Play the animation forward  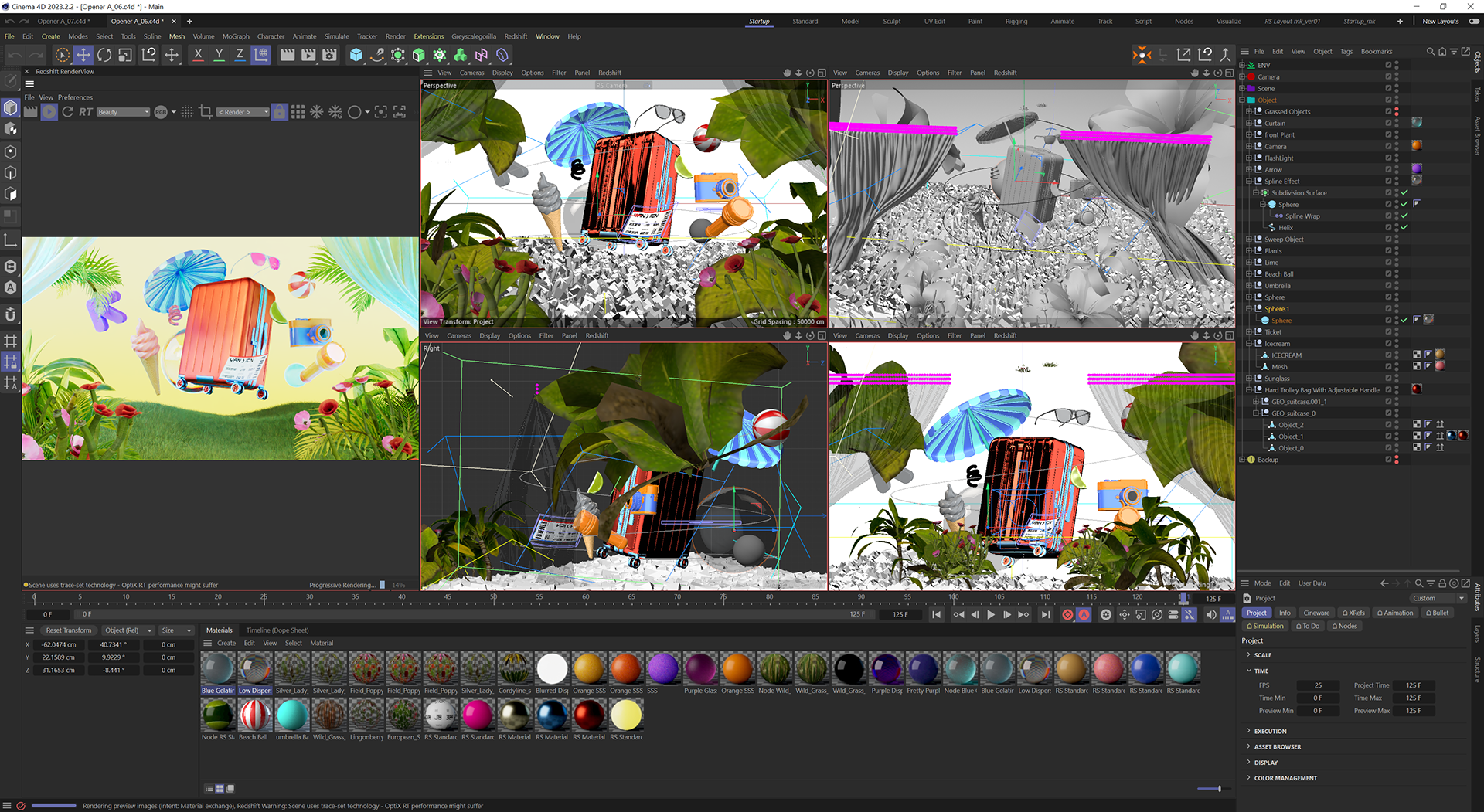point(991,615)
